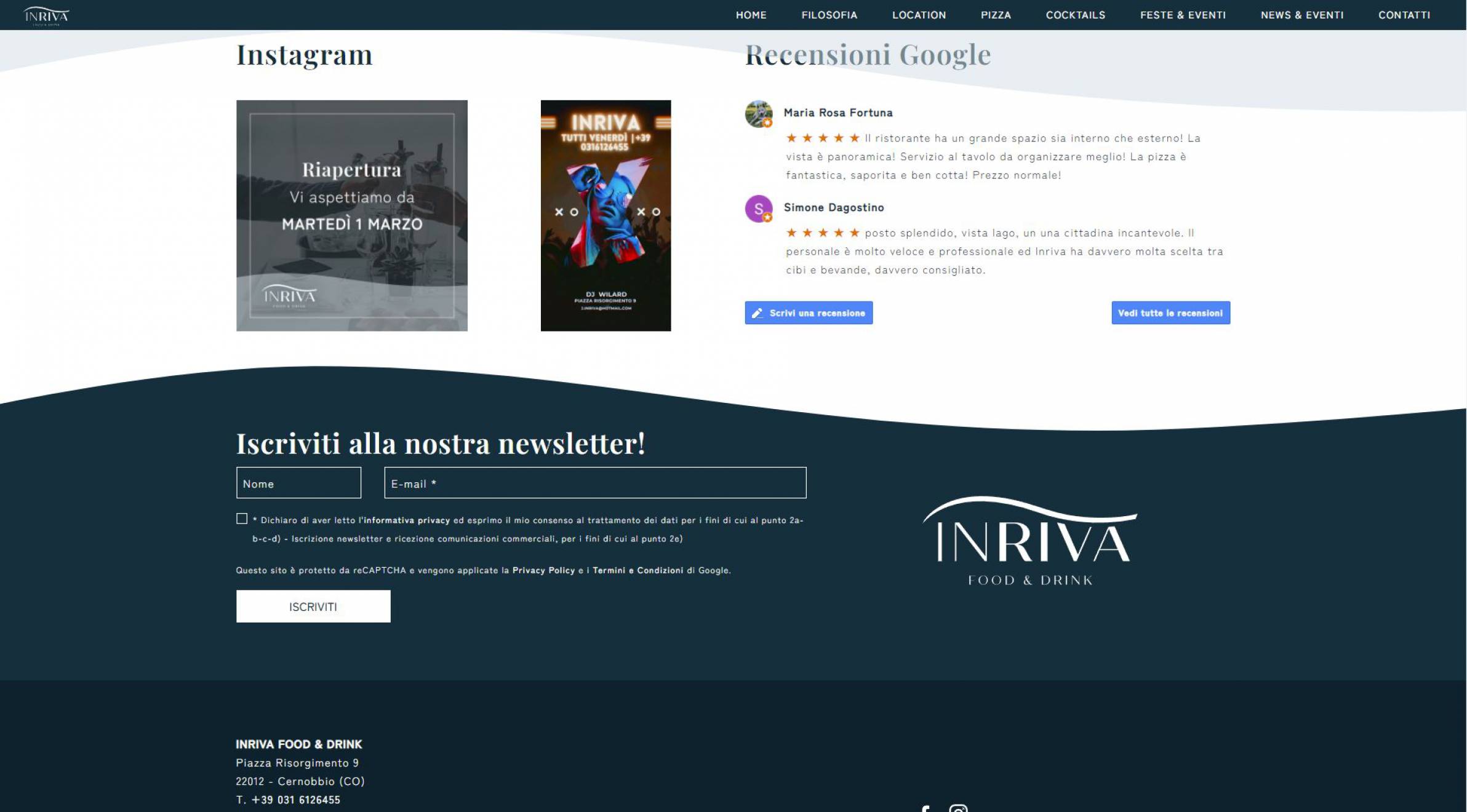
Task: Focus the E-mail input field
Action: tap(595, 483)
